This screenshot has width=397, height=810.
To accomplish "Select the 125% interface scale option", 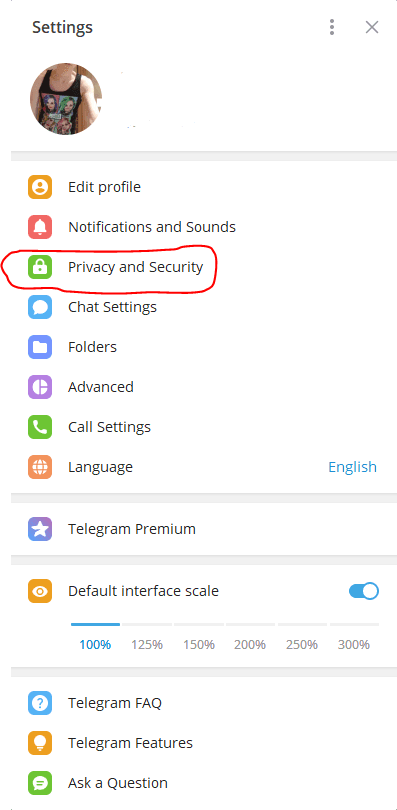I will (x=147, y=645).
